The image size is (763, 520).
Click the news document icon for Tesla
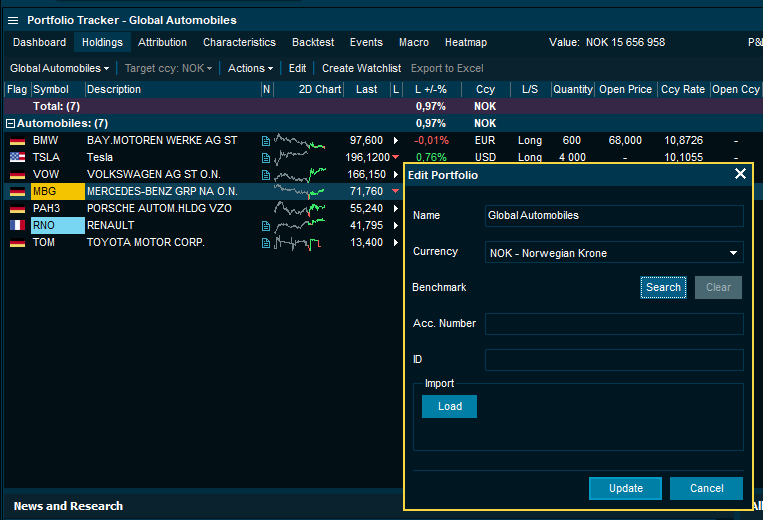pos(265,158)
